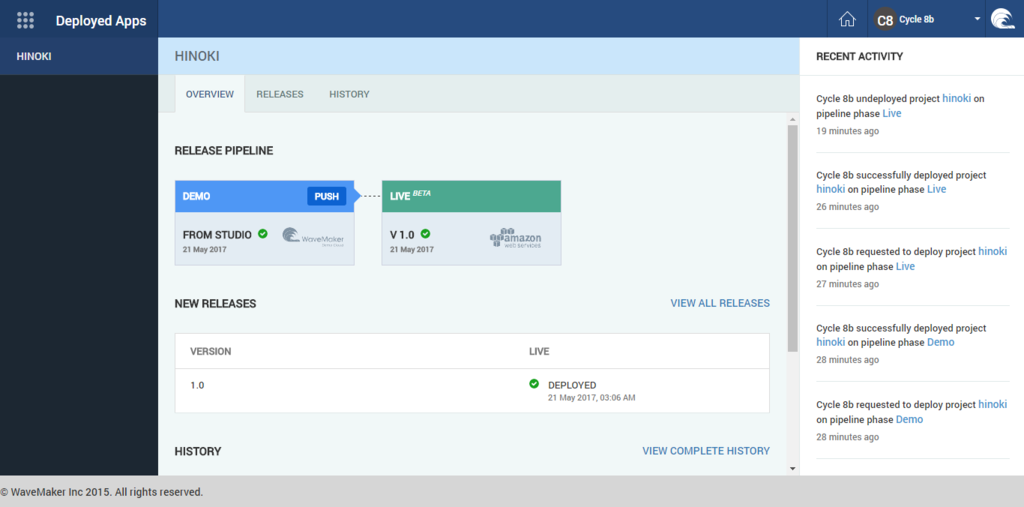Screen dimensions: 1024x507
Task: Click scrollbar up arrow in main panel
Action: [x=793, y=120]
